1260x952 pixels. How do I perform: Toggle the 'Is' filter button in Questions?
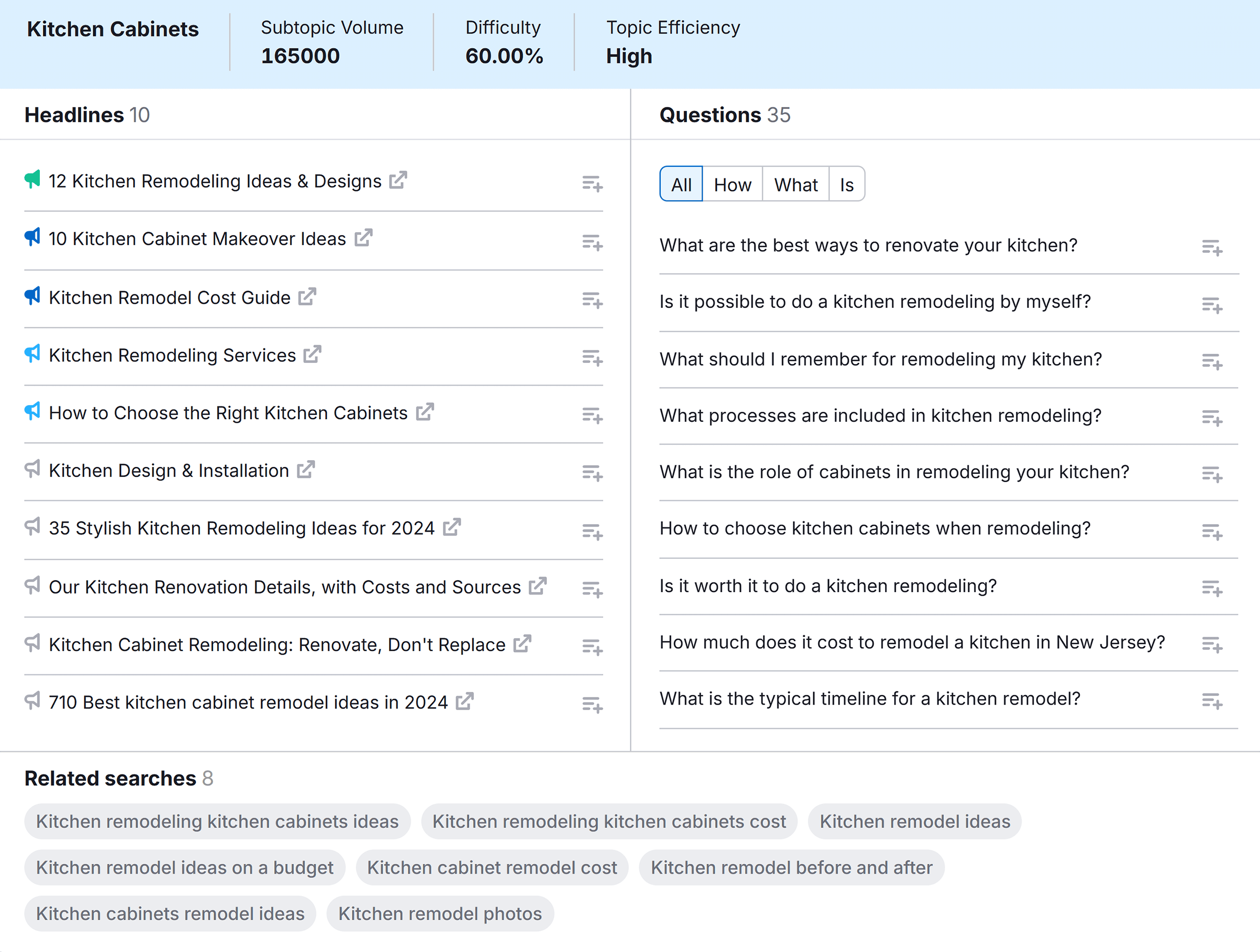[846, 184]
